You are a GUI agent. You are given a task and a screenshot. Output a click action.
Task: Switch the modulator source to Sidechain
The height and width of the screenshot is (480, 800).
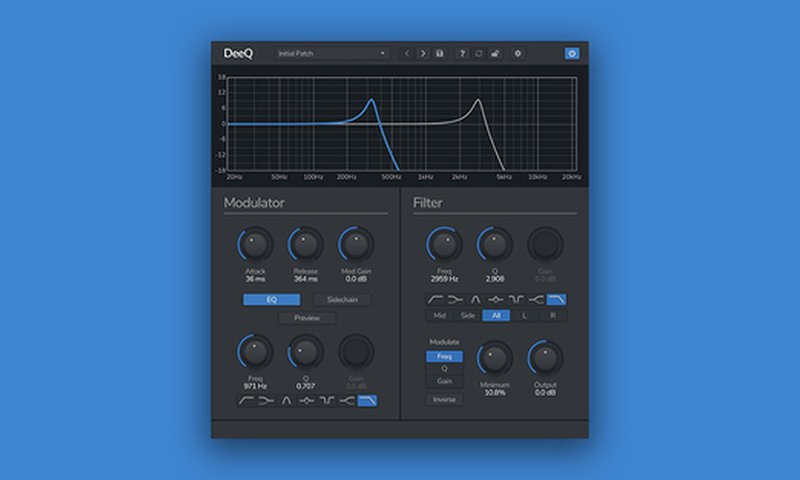pos(342,299)
